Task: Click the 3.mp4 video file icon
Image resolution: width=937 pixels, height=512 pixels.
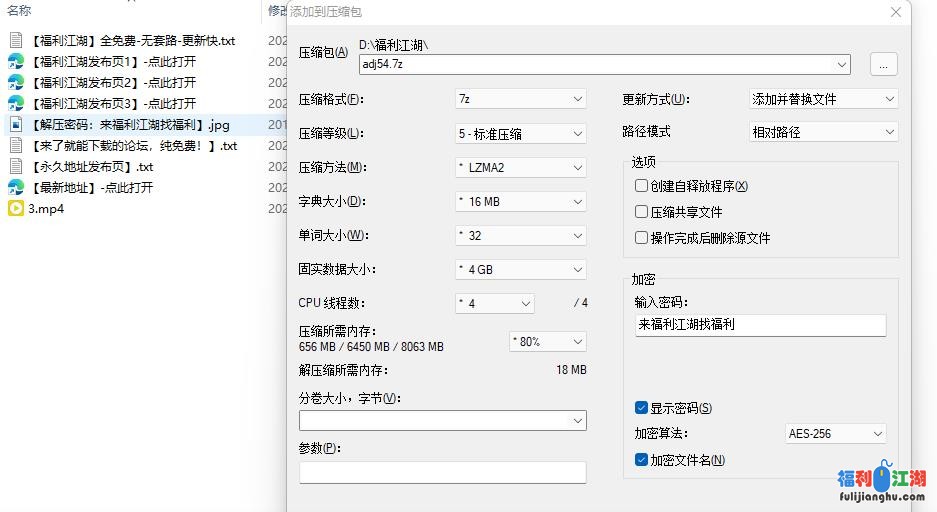Action: pos(16,209)
